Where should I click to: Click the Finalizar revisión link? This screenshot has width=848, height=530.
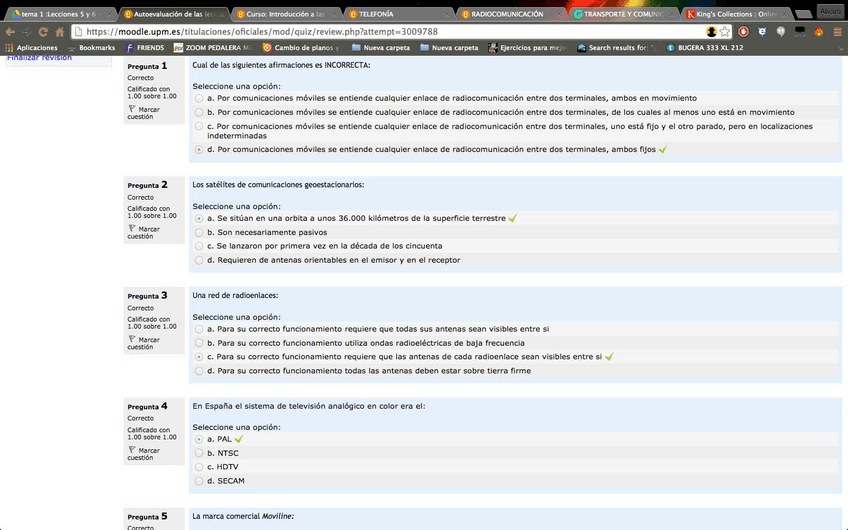[x=39, y=58]
